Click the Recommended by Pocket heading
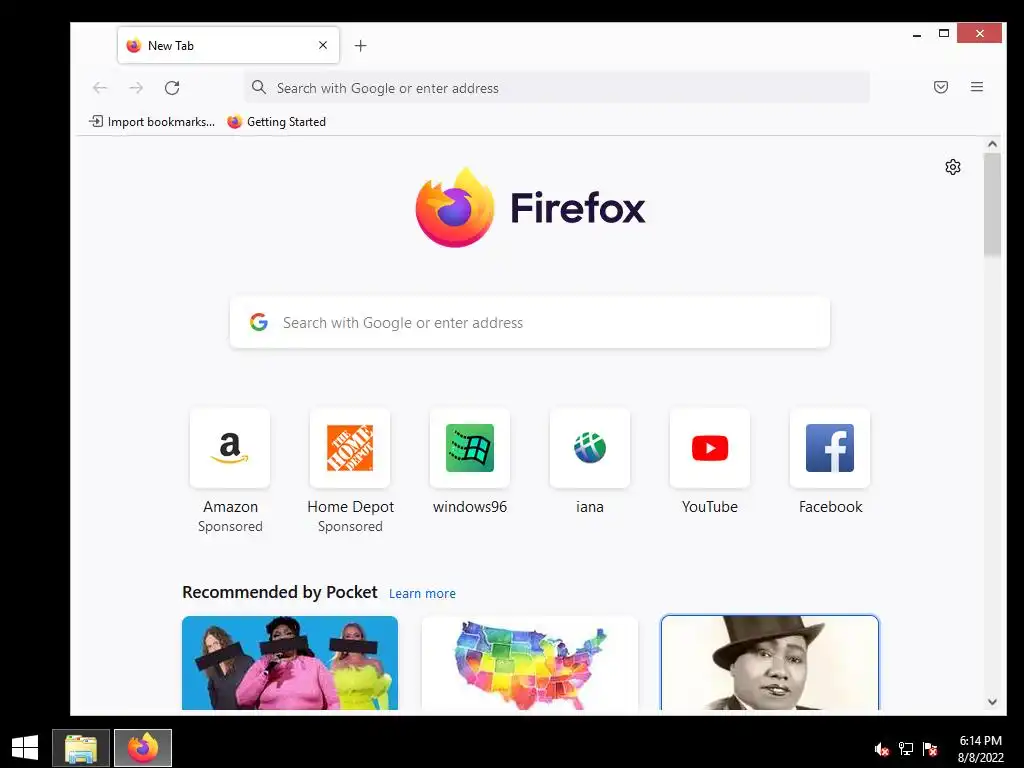Screen dimensions: 1024x768 click(280, 592)
